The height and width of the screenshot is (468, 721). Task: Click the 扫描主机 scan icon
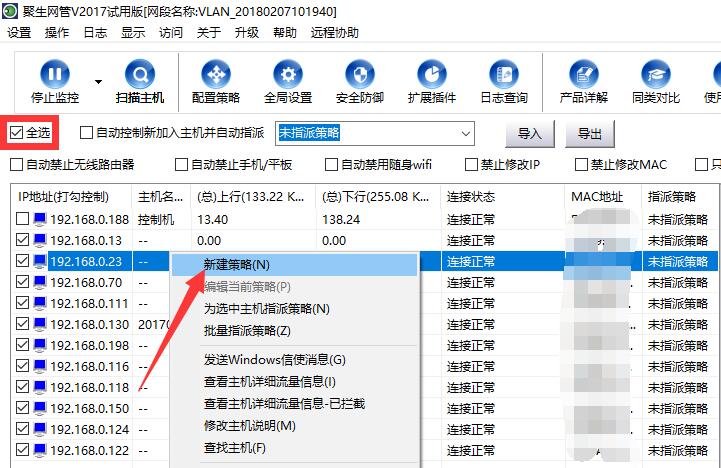pos(140,74)
